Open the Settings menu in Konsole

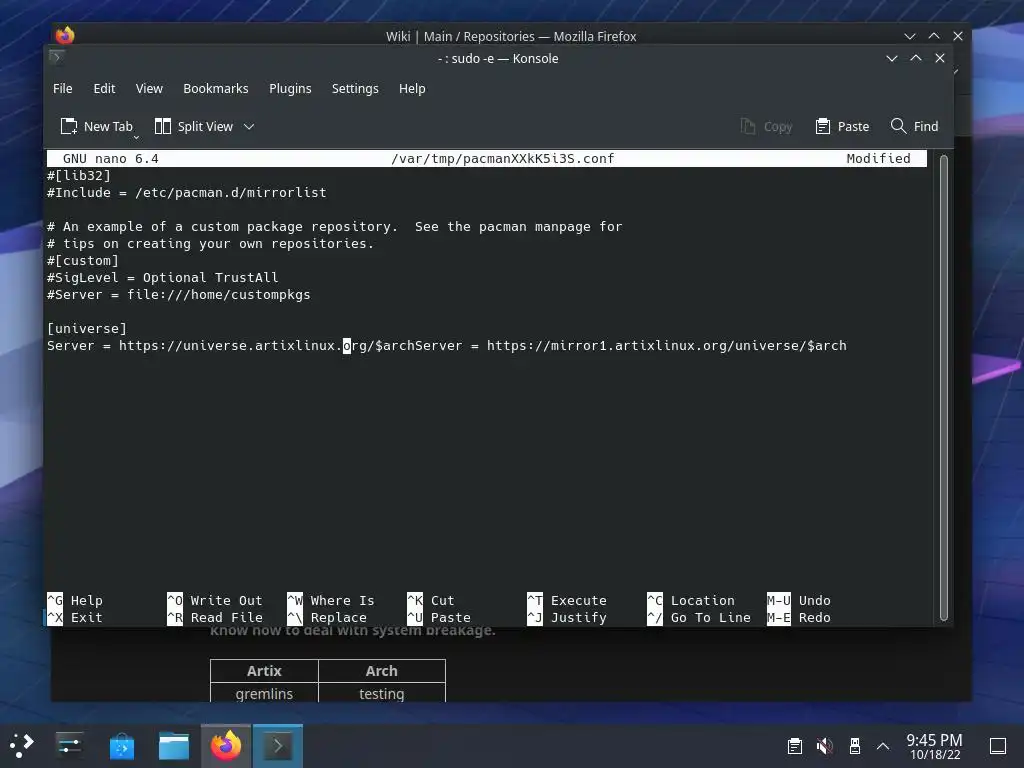coord(355,88)
